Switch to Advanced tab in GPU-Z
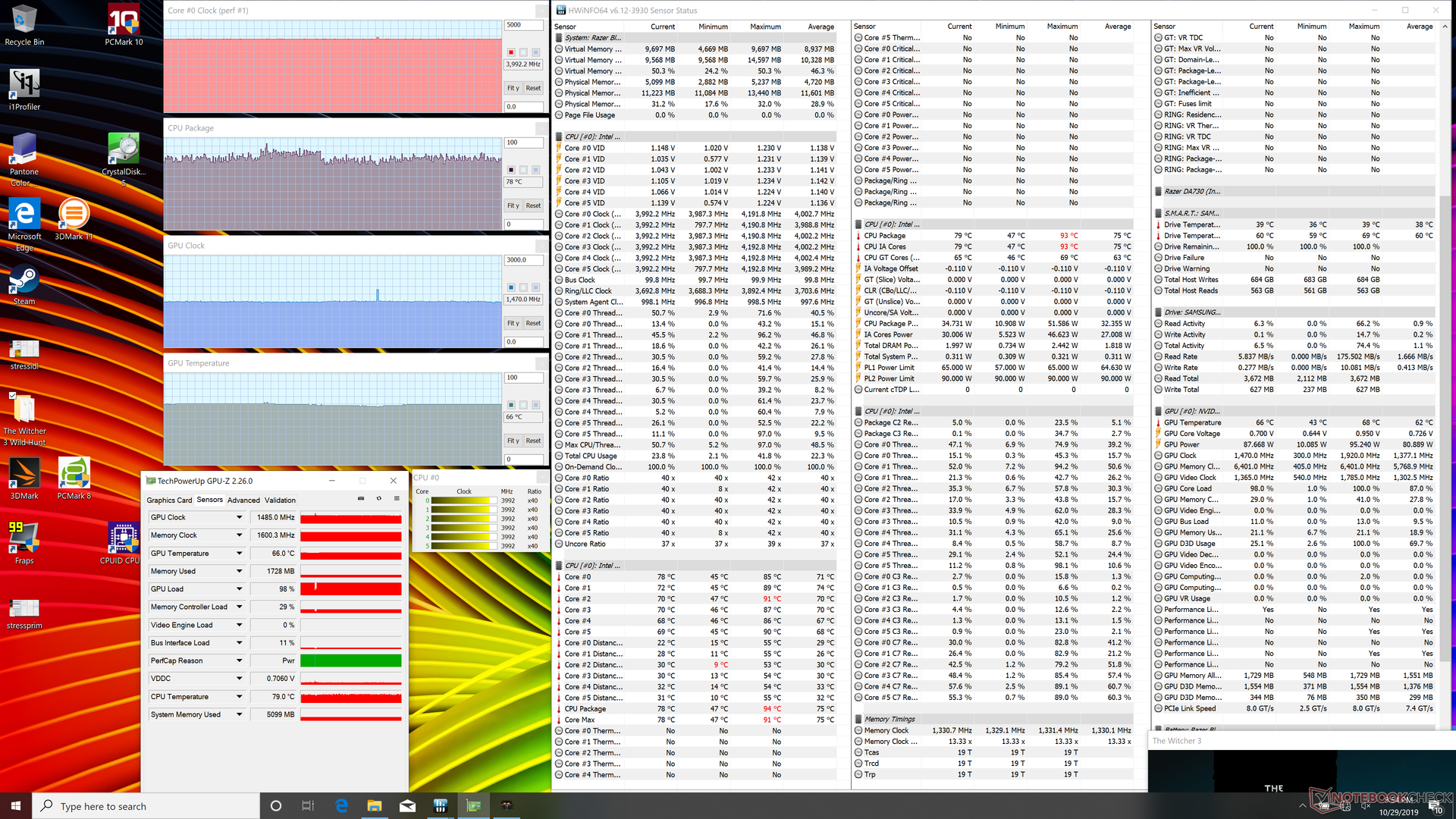Viewport: 1456px width, 819px height. pyautogui.click(x=243, y=500)
